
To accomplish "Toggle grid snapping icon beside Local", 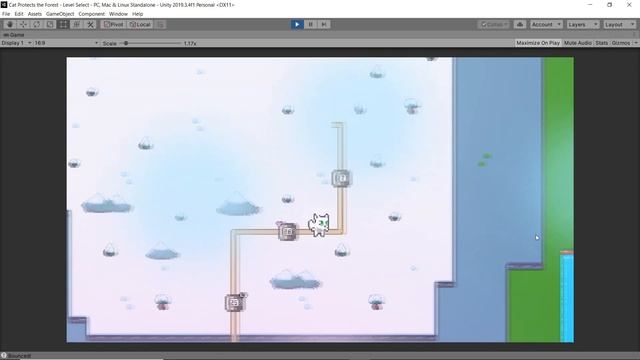I will click(x=160, y=24).
